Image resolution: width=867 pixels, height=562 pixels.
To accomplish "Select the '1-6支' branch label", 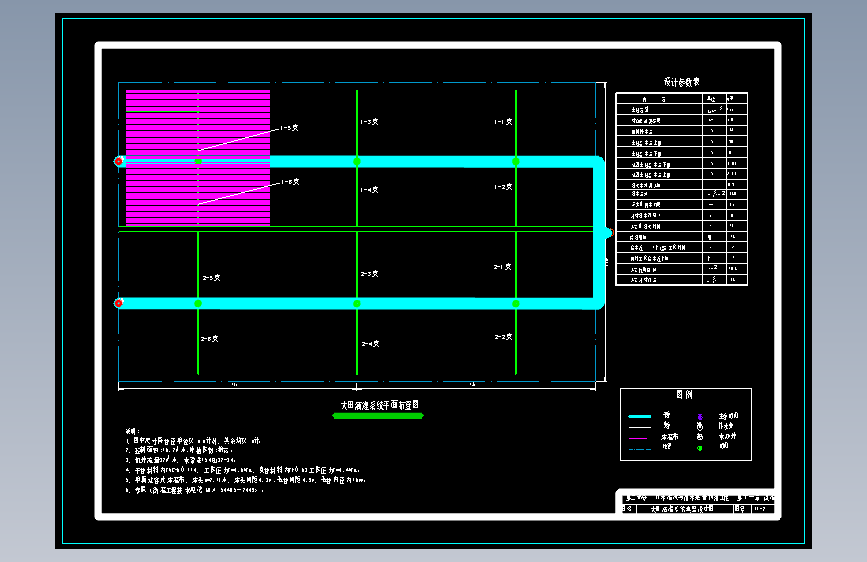I will pos(290,182).
